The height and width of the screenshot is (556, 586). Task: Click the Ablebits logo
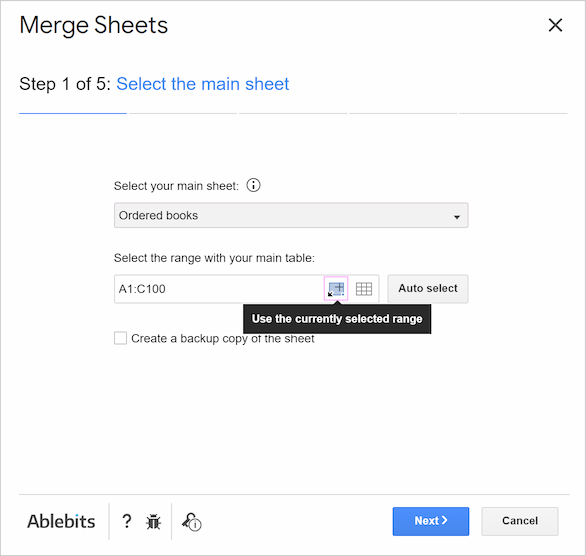click(61, 521)
